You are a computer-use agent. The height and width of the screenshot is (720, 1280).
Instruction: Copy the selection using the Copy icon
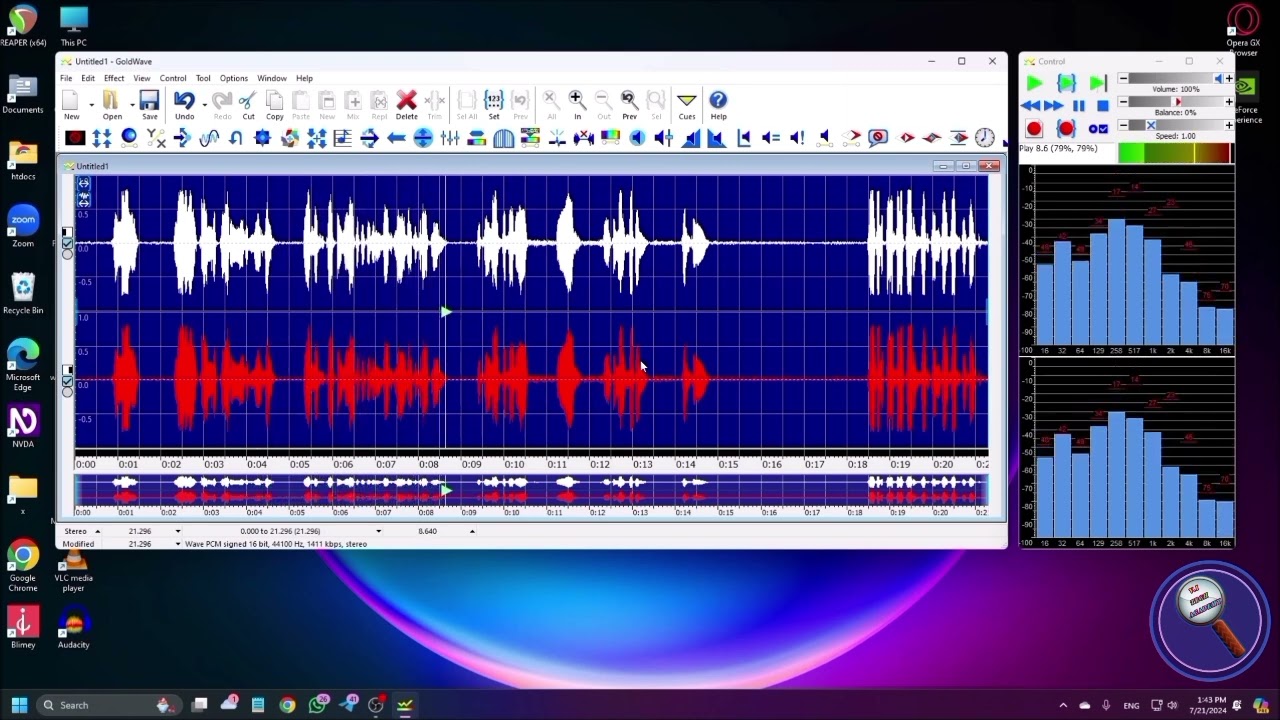coord(274,104)
